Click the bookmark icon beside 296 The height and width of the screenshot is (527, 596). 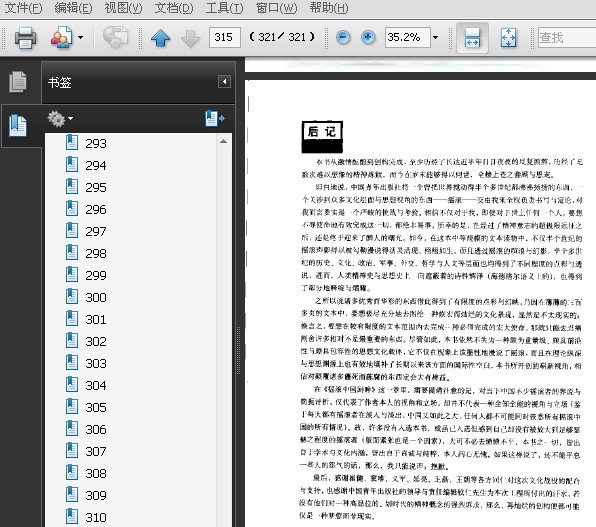72,209
